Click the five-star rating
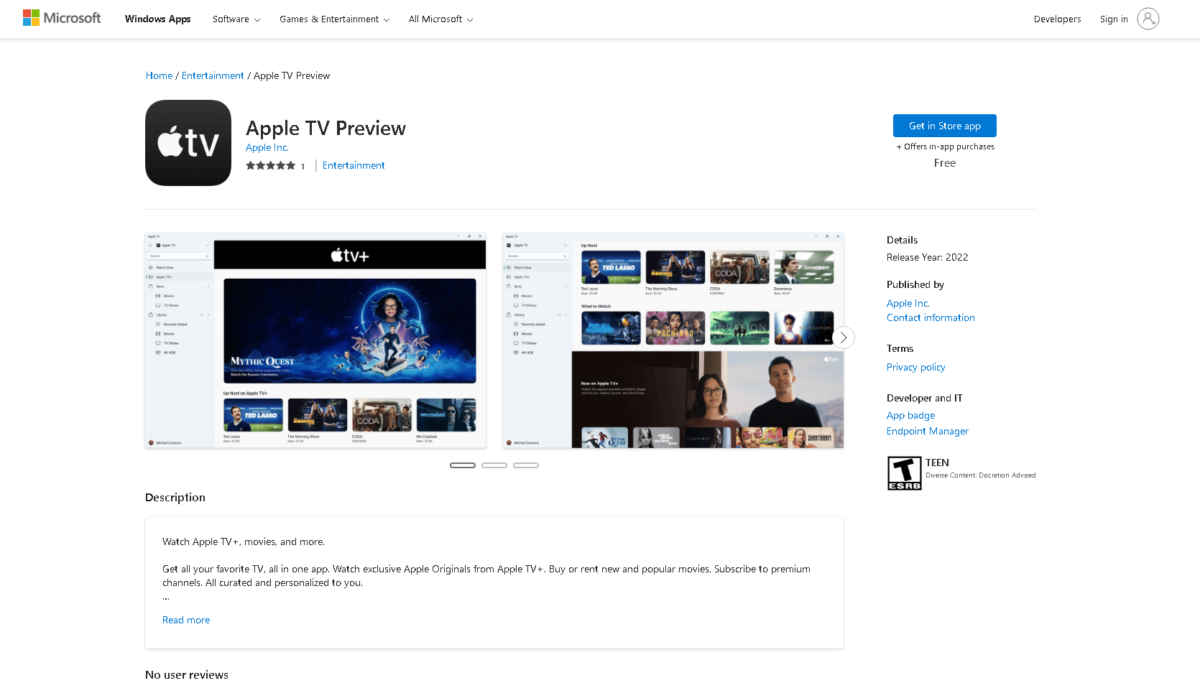Viewport: 1200px width, 688px height. [270, 166]
